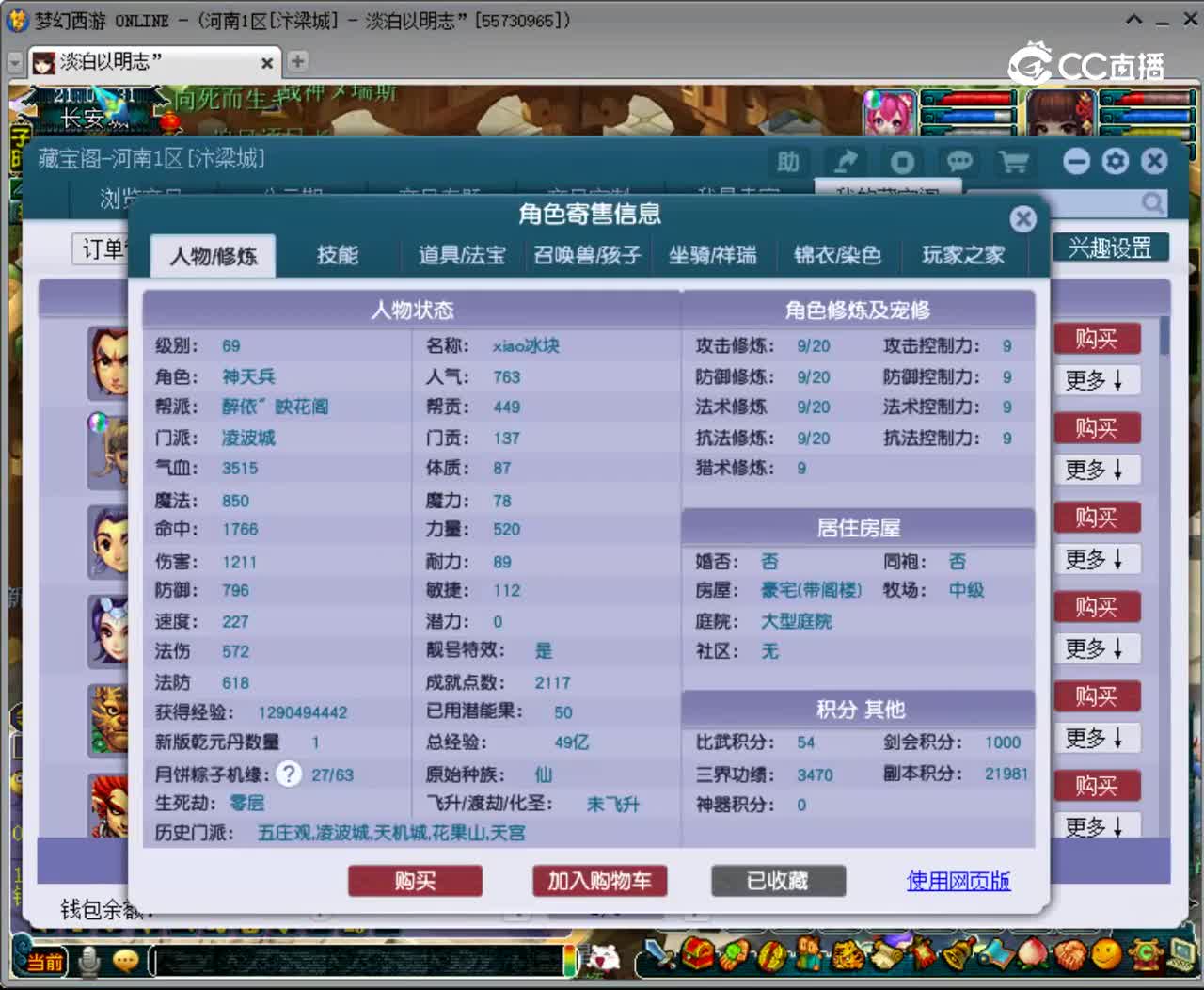The width and height of the screenshot is (1204, 990).
Task: Click the listing scrollbar in 藏宝阁 window
Action: (x=1164, y=336)
